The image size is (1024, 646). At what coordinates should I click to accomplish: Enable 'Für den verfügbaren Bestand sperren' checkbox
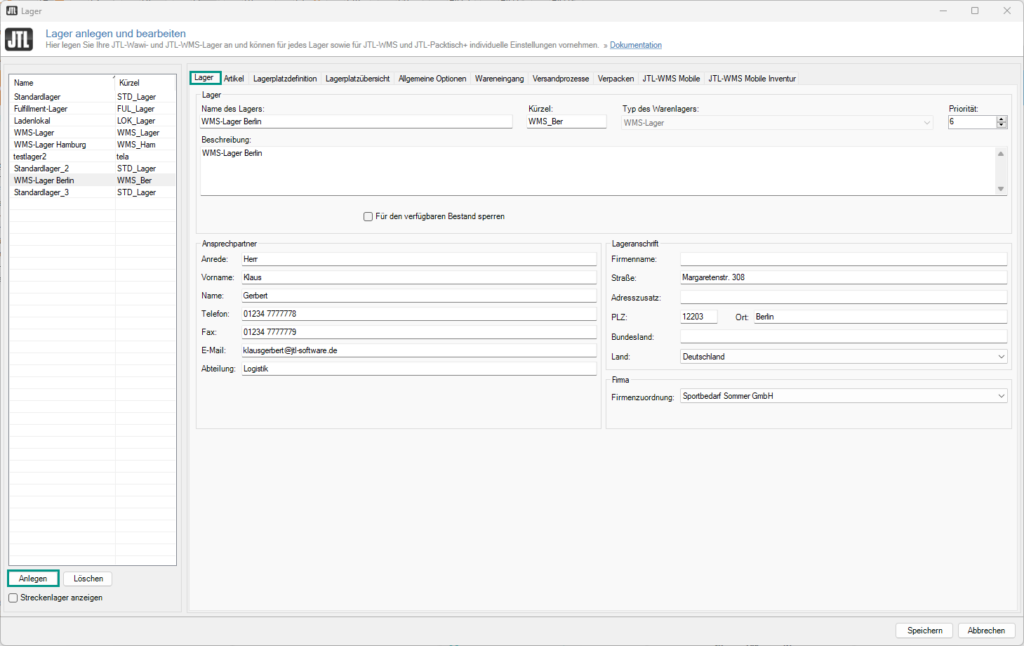click(x=368, y=216)
